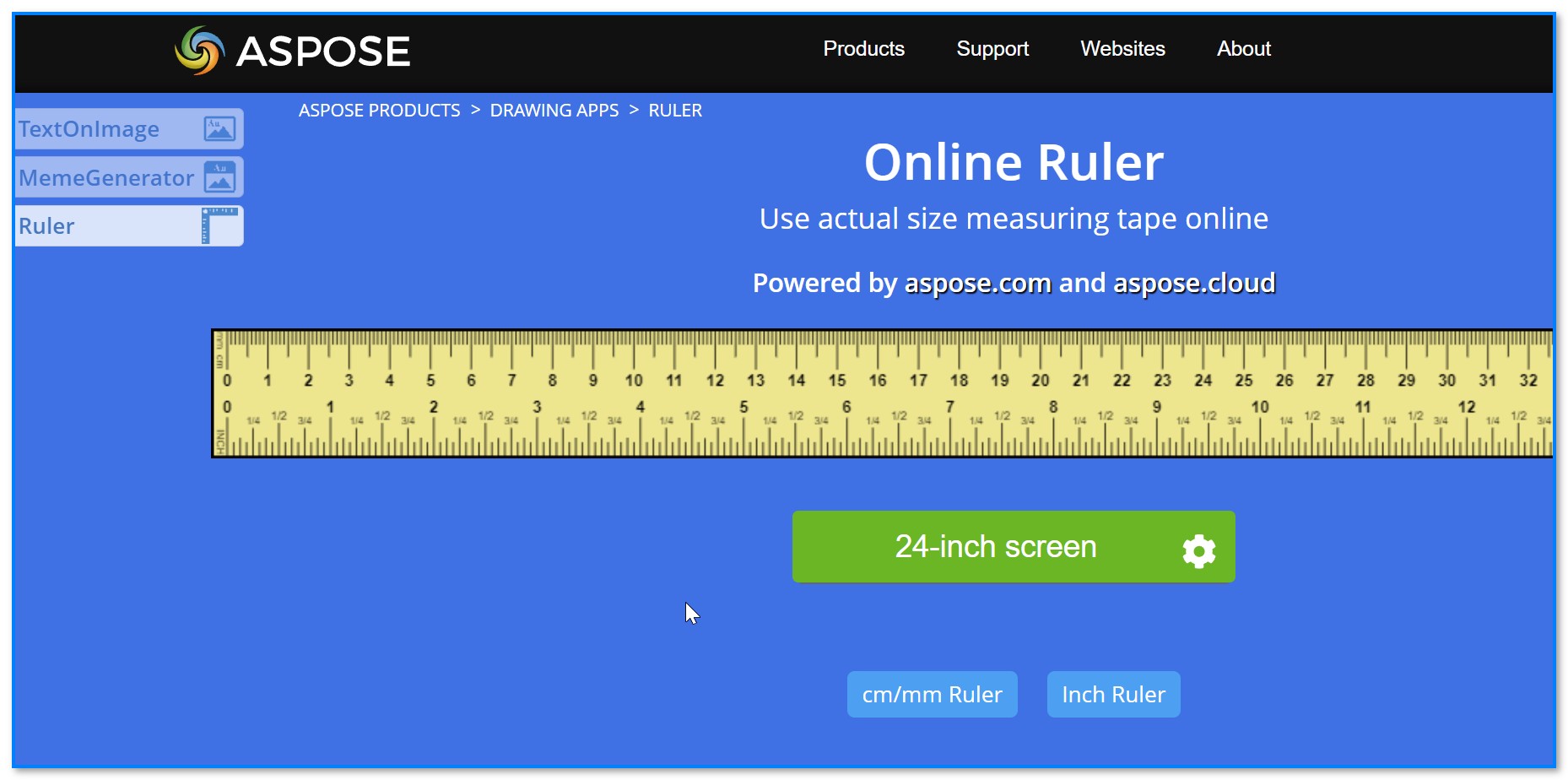Open the Support menu
Image resolution: width=1568 pixels, height=780 pixels.
[x=992, y=49]
